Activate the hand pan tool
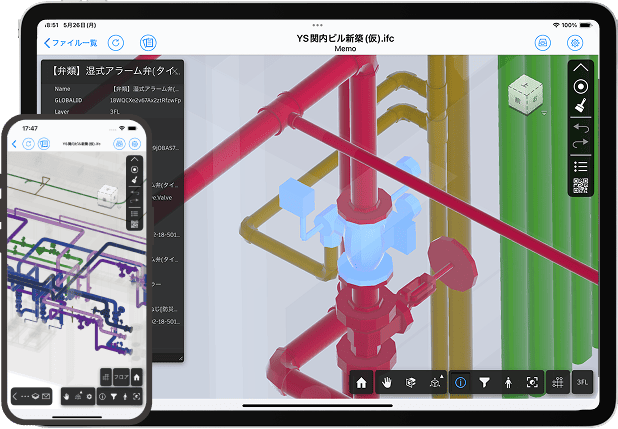Screen dimensions: 618x429 [x=386, y=382]
